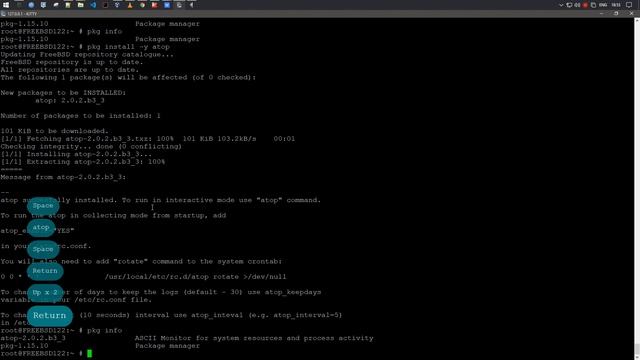Click the terminal scrollbar up arrow

point(637,20)
